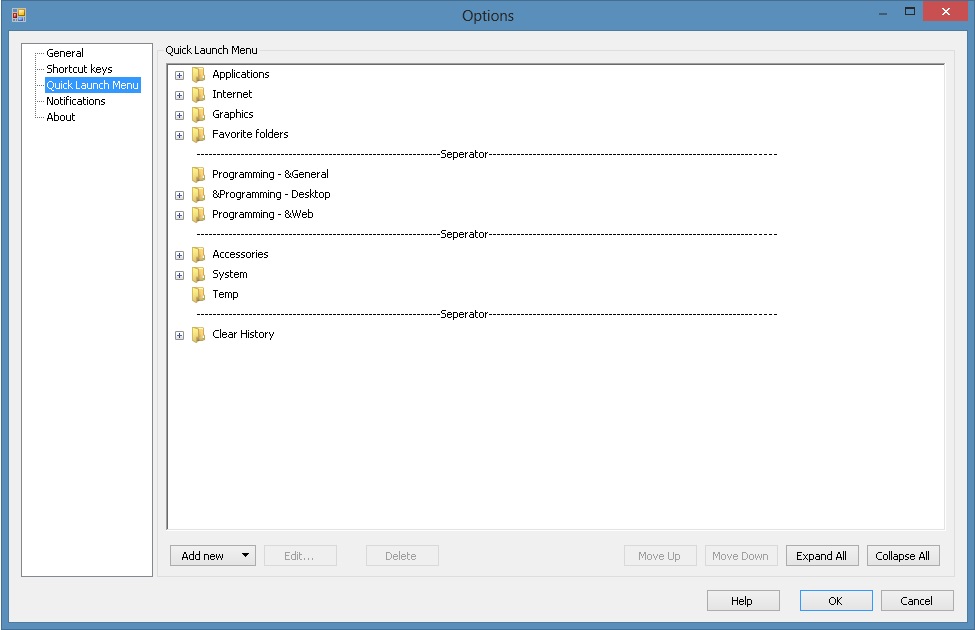Expand the Applications tree node
This screenshot has width=975, height=630.
tap(179, 75)
